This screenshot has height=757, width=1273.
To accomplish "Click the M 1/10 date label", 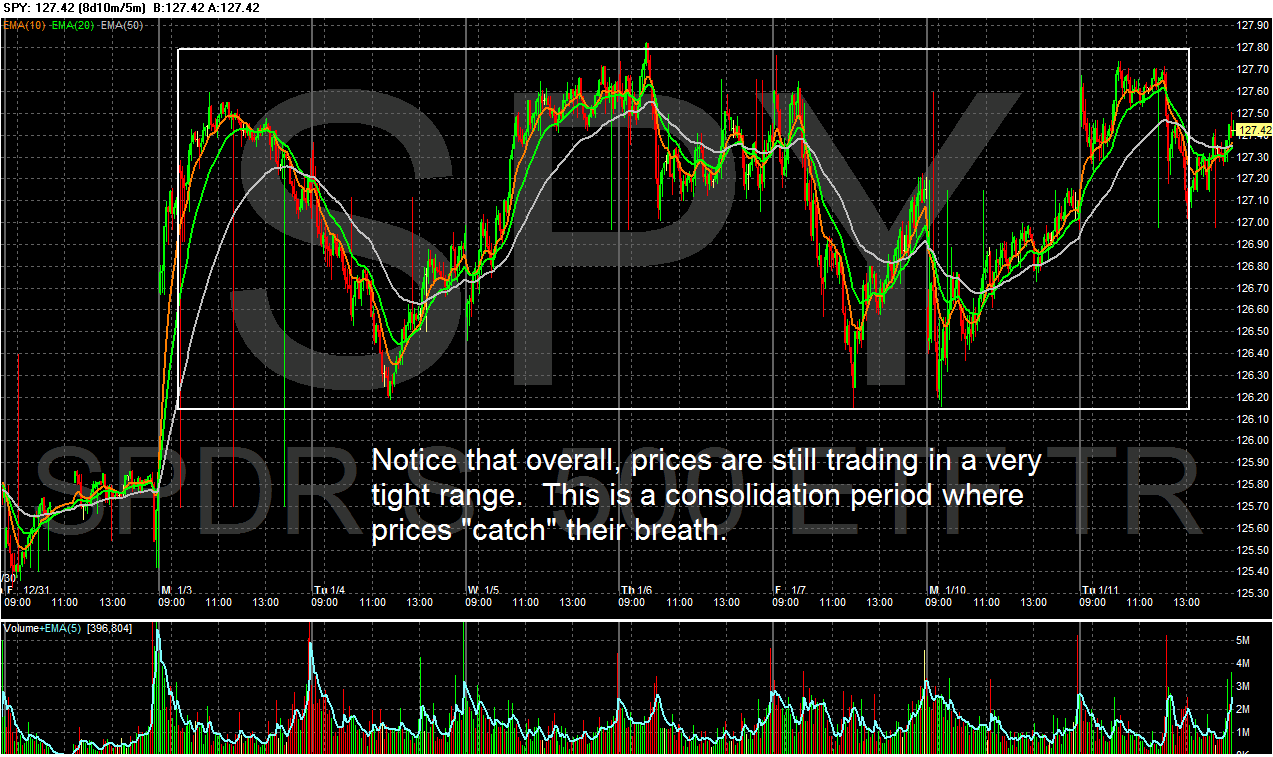I will tap(948, 590).
